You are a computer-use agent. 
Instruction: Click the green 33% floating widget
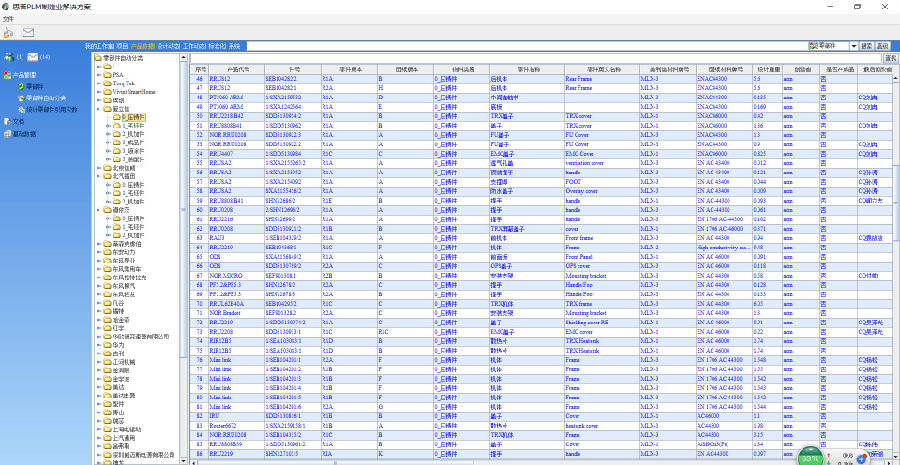(810, 456)
